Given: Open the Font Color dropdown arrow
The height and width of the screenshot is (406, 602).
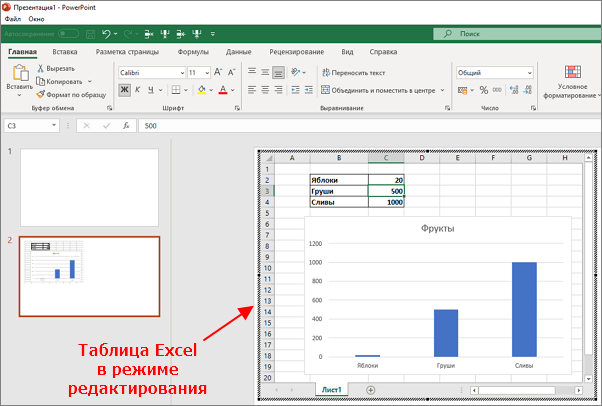Looking at the screenshot, I should (232, 90).
